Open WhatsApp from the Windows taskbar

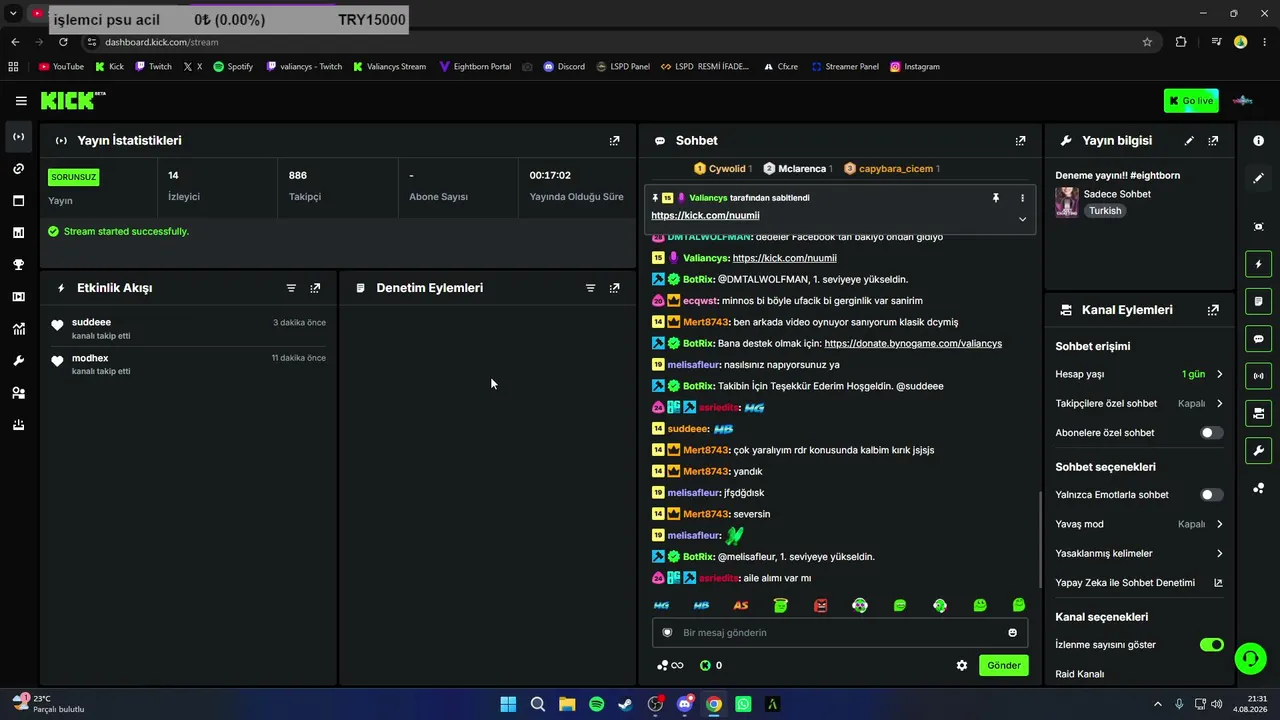click(x=743, y=704)
